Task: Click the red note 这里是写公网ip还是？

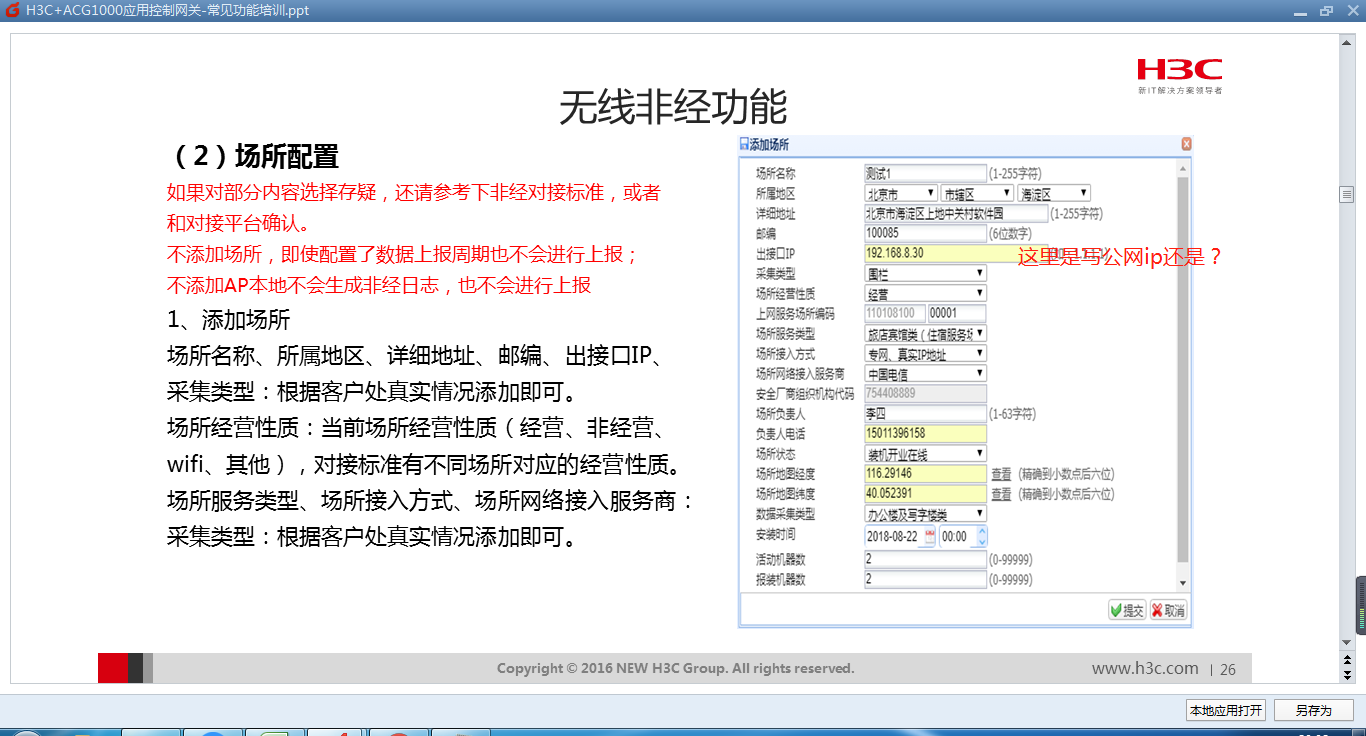Action: pos(1121,256)
